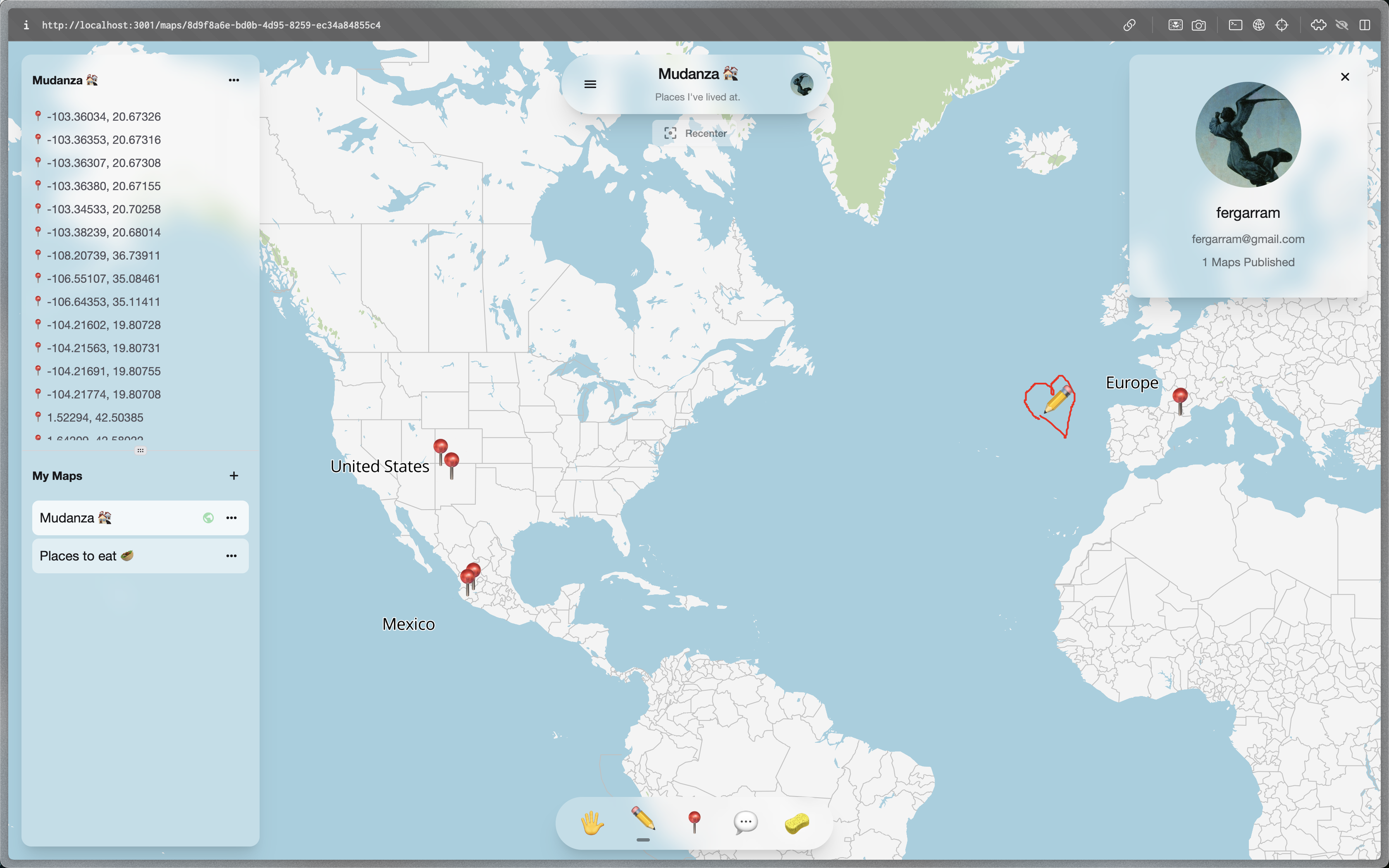
Task: Click the user avatar in the map header
Action: click(801, 84)
